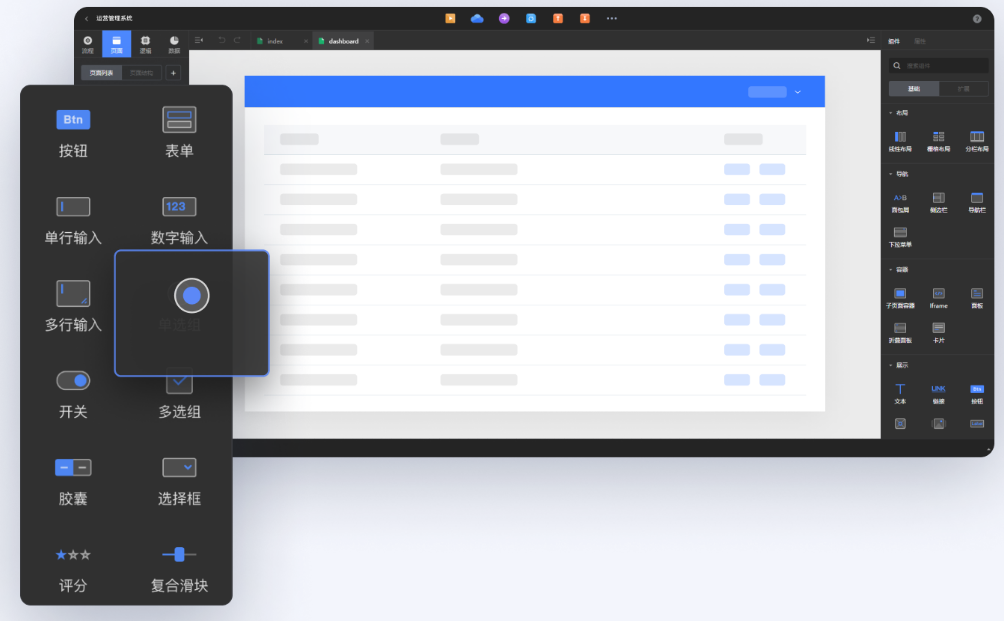Select the Iframe component
The height and width of the screenshot is (621, 1004).
coord(939,298)
